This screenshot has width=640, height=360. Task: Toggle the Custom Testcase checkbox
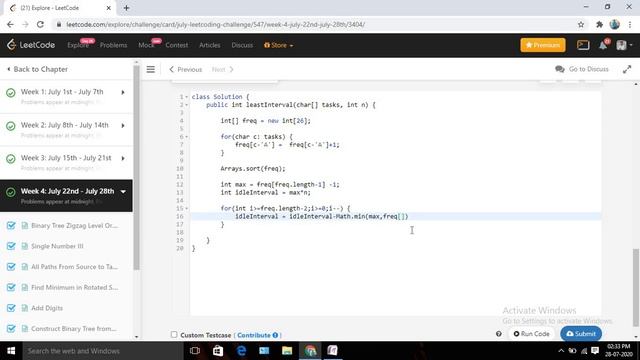174,335
